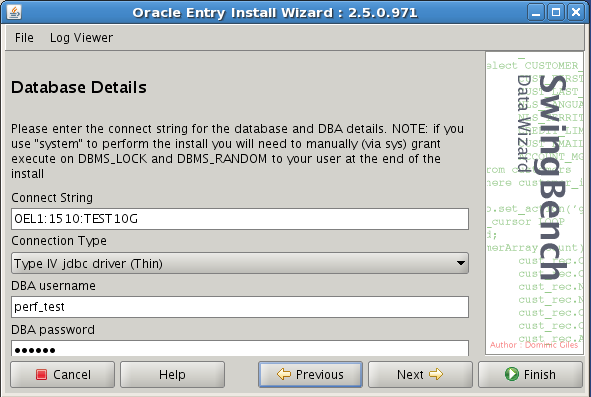The width and height of the screenshot is (591, 397).
Task: Click the window title Oracle Entry Install Wizard
Action: pos(275,13)
